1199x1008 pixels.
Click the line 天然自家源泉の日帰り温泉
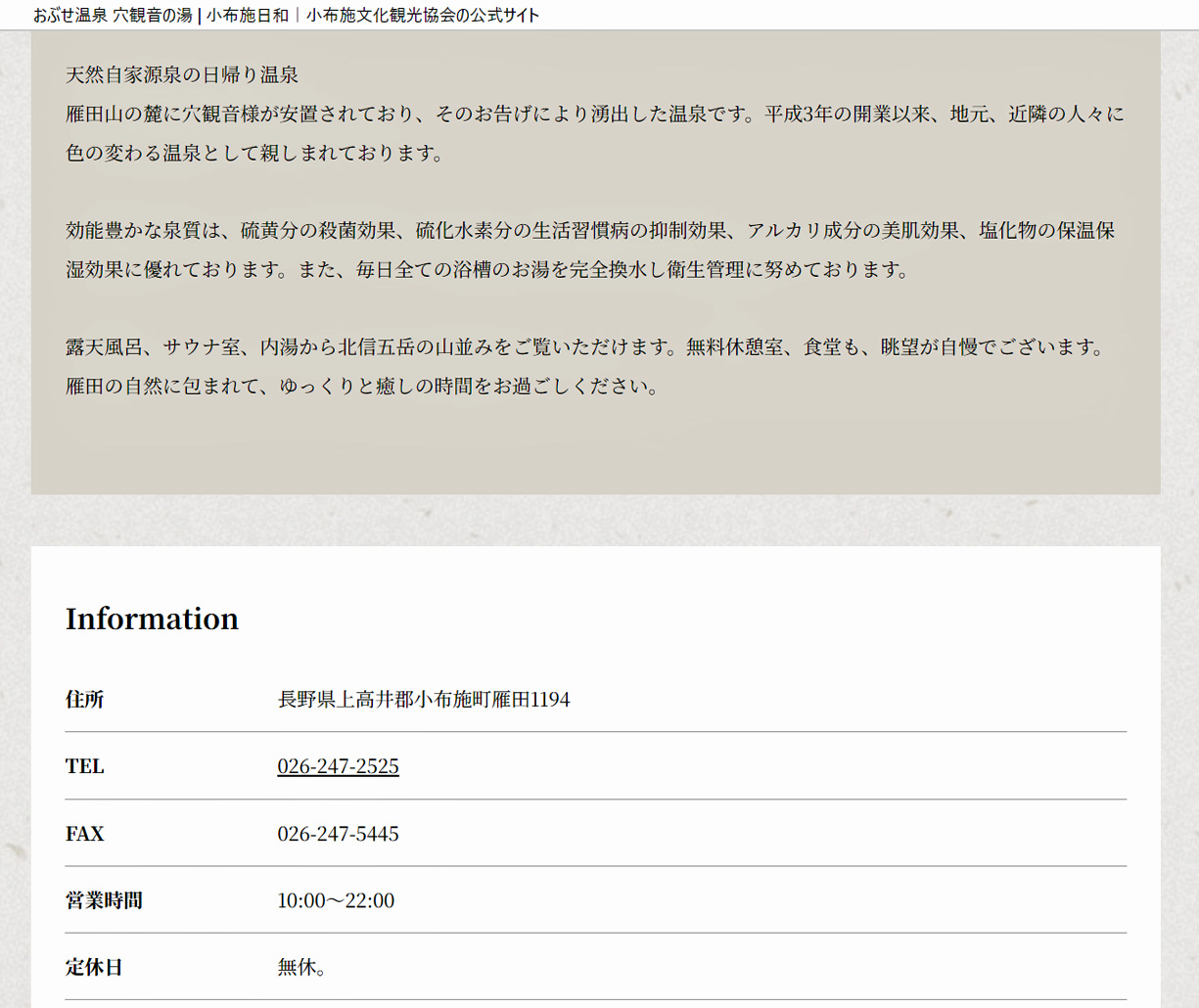182,75
